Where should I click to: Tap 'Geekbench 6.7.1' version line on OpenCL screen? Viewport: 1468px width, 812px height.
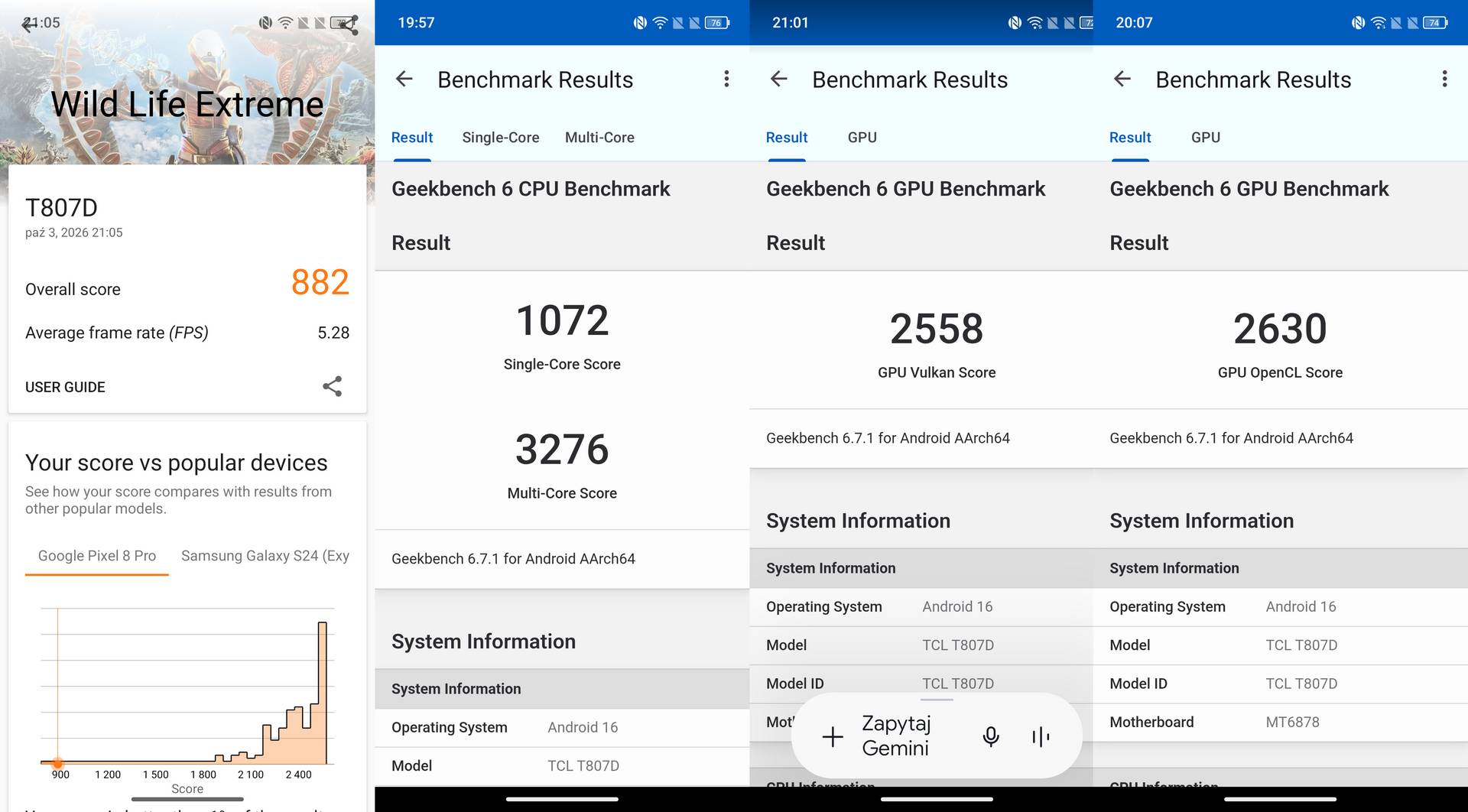point(1231,438)
